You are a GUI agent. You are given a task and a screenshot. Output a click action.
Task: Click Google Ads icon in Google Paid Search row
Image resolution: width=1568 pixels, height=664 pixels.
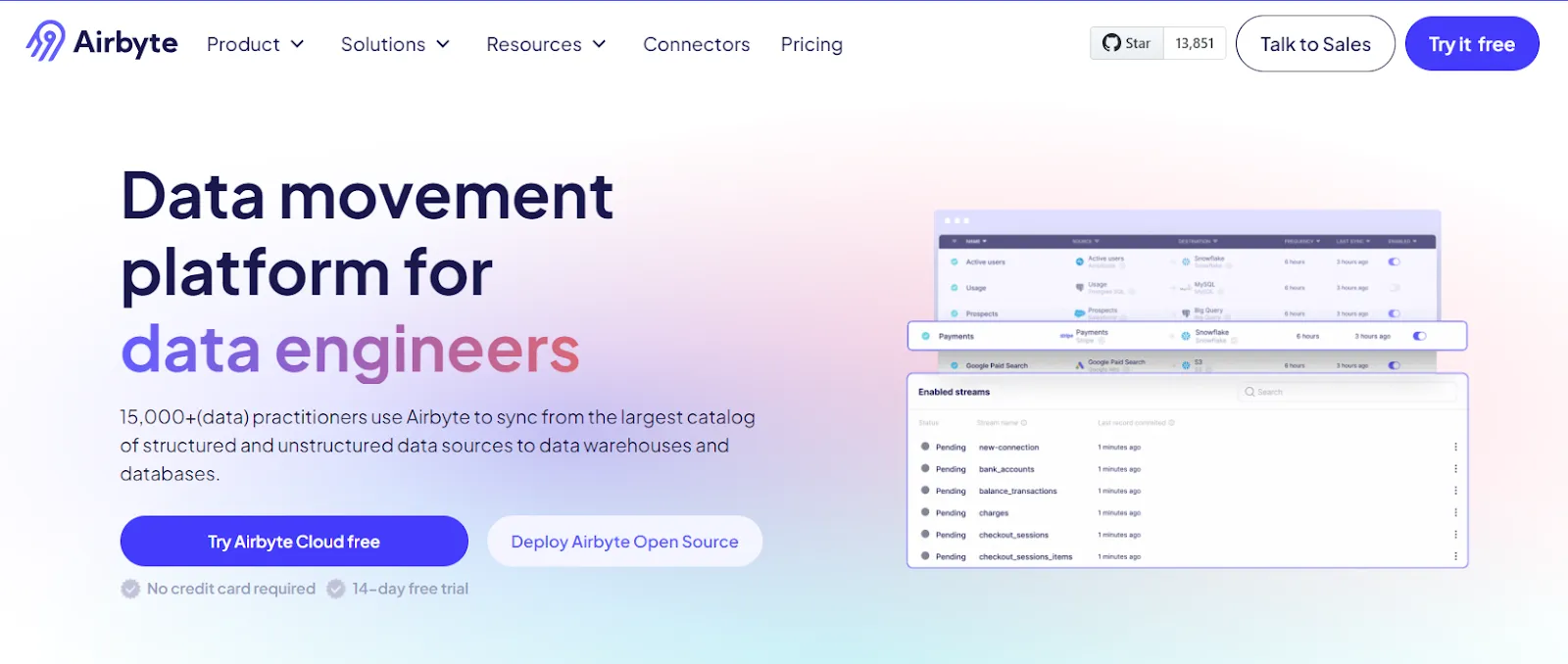1080,365
